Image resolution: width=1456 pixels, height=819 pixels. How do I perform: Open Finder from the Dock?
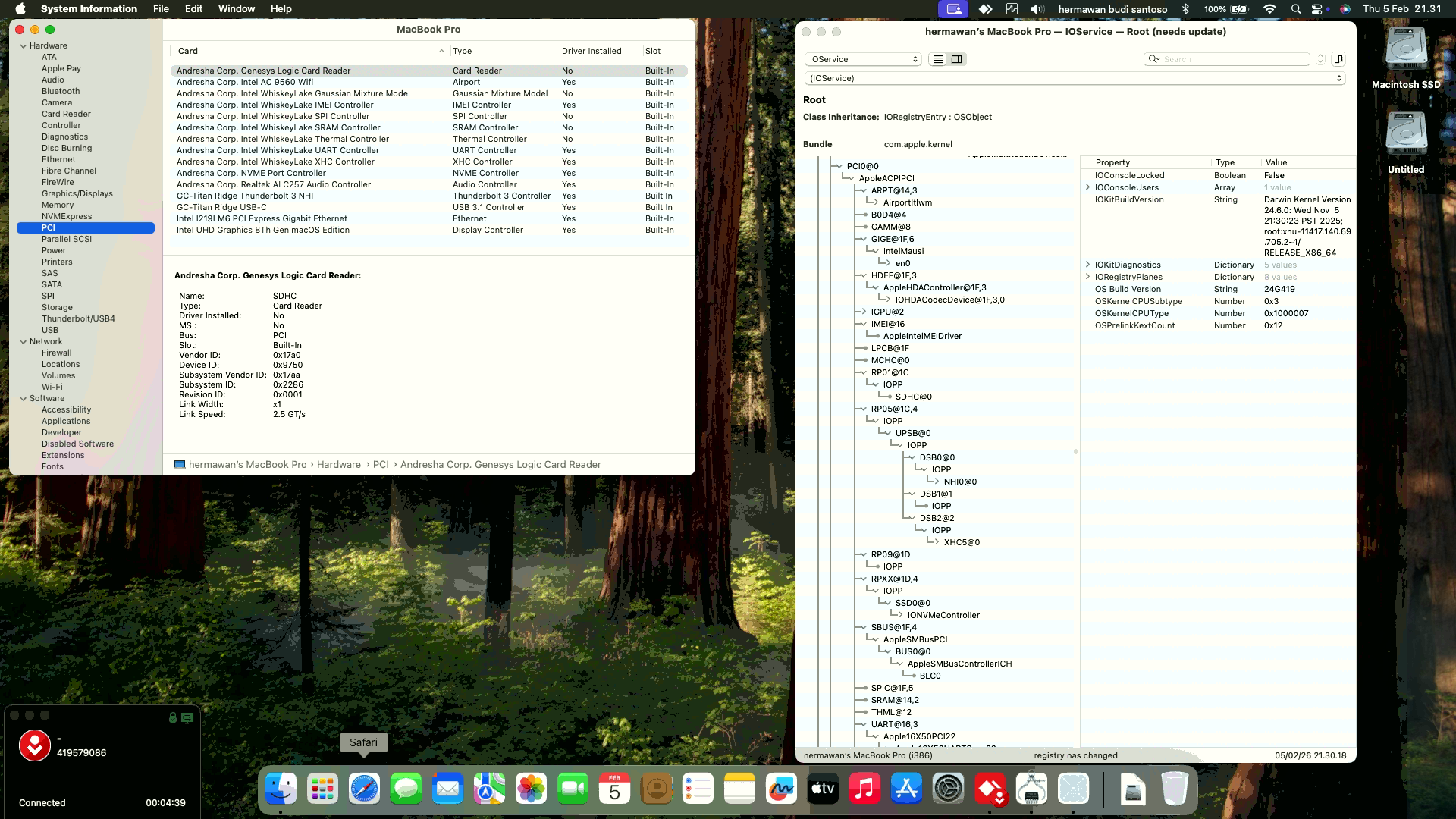click(x=281, y=789)
